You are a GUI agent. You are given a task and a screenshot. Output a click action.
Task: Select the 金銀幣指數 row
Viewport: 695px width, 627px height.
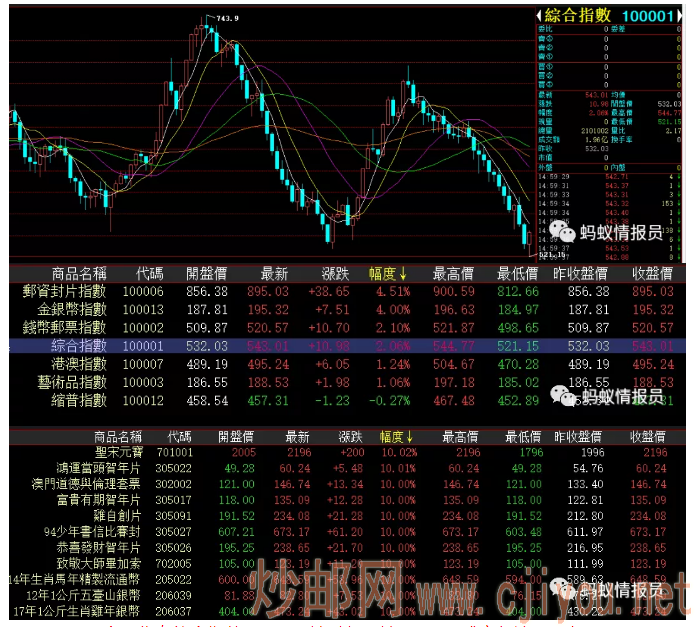point(72,309)
